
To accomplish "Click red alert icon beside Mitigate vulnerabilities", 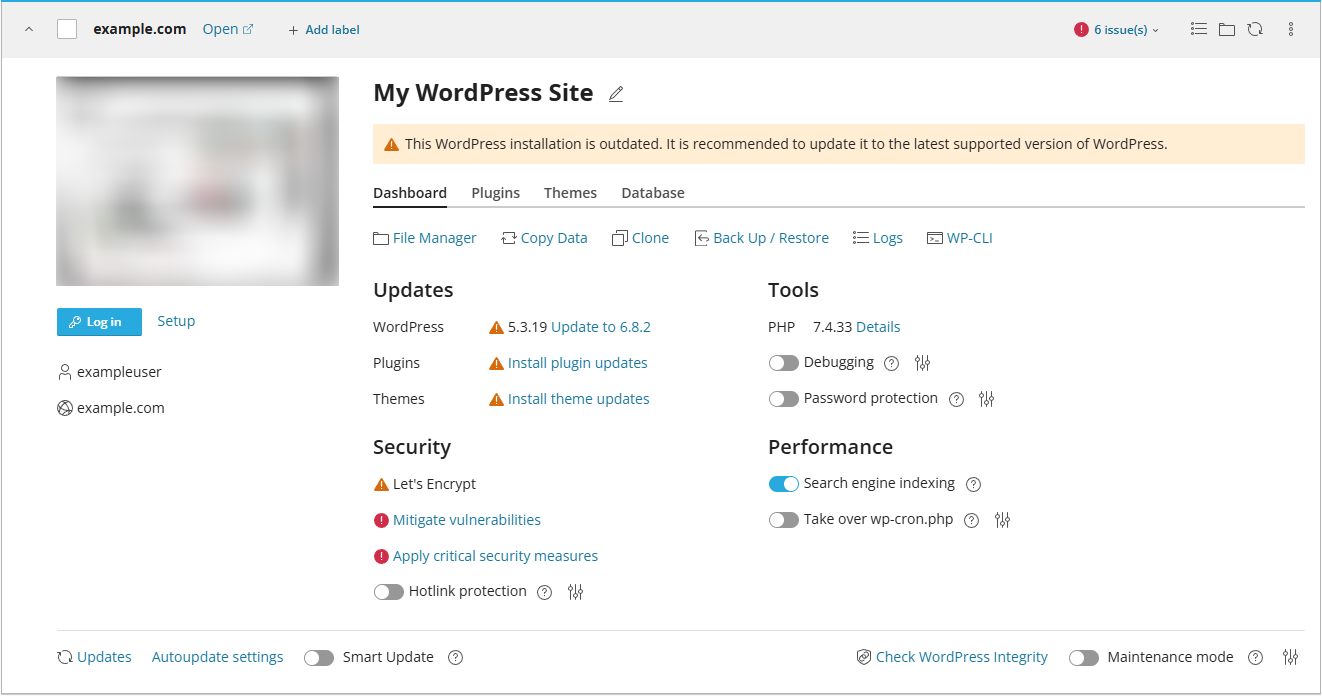I will [x=381, y=520].
